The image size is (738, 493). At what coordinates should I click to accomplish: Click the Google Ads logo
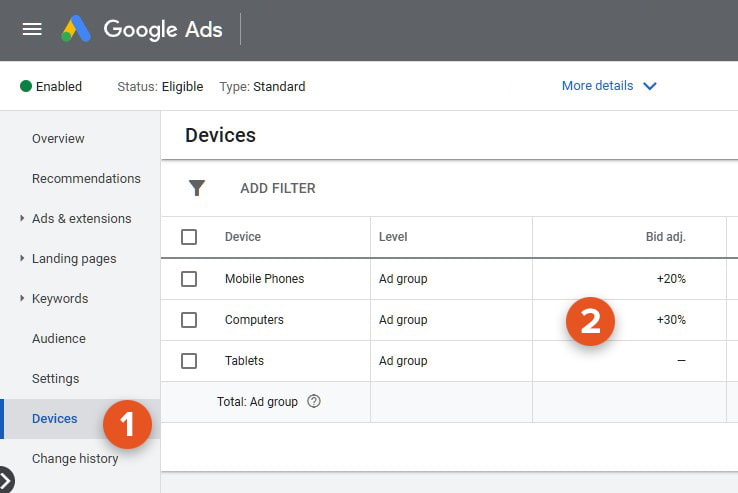point(142,29)
